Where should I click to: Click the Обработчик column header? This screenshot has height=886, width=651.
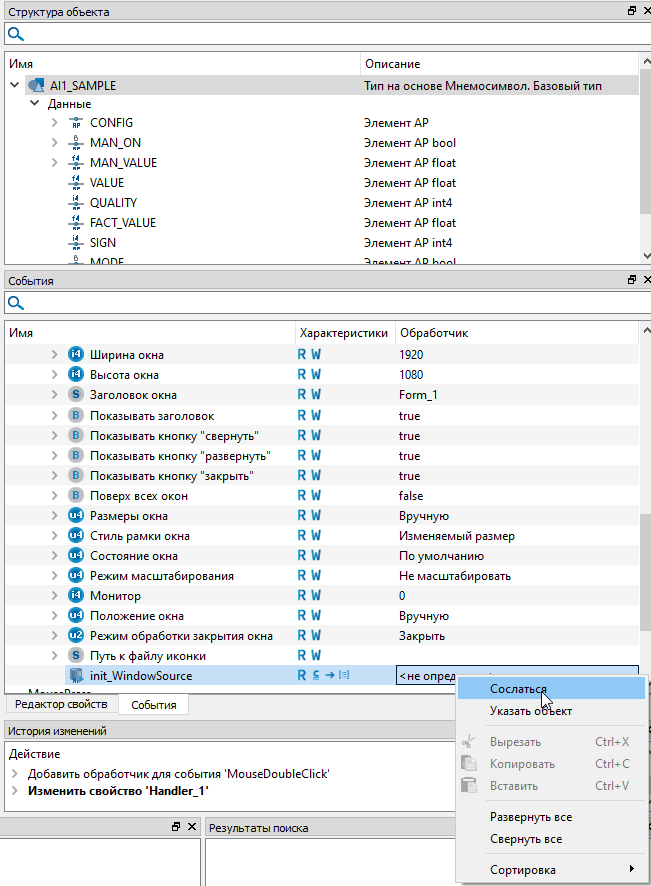tap(433, 332)
